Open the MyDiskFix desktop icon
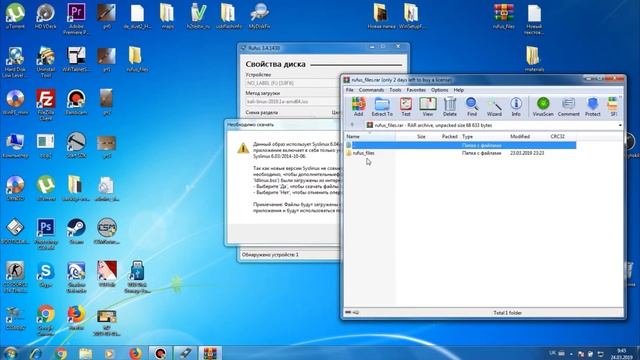 pyautogui.click(x=259, y=16)
